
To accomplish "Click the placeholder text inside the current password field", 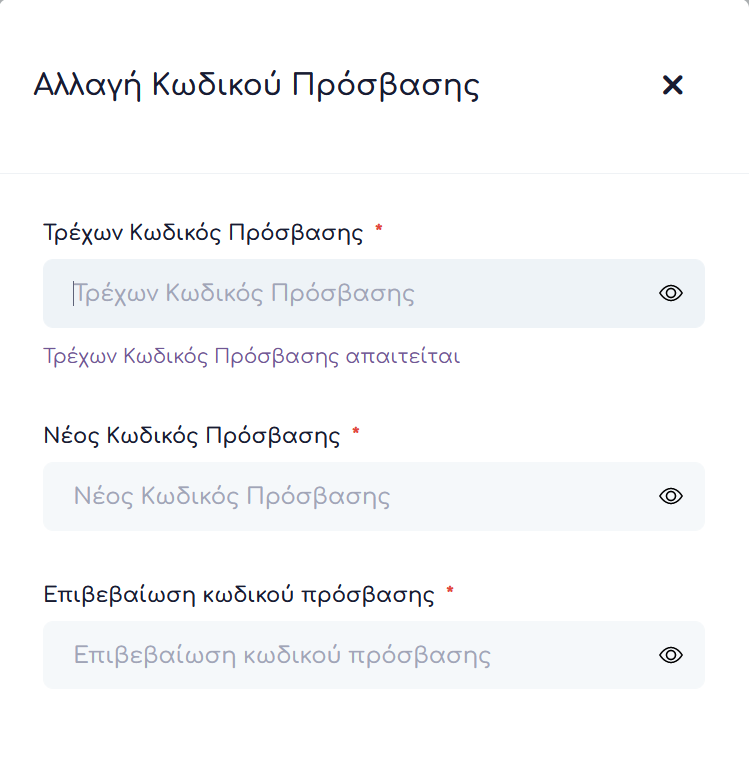I will tap(245, 294).
